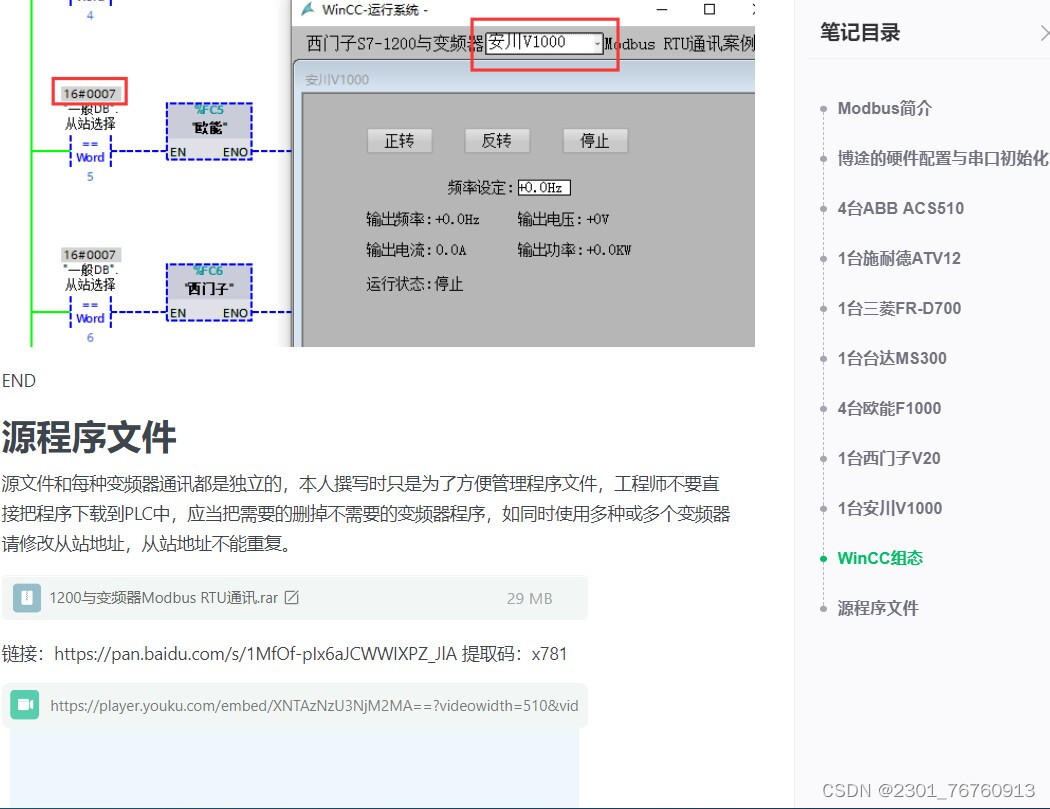The height and width of the screenshot is (809, 1050).
Task: Click the 16#0007 value above 西门子 comparator
Action: pos(90,254)
